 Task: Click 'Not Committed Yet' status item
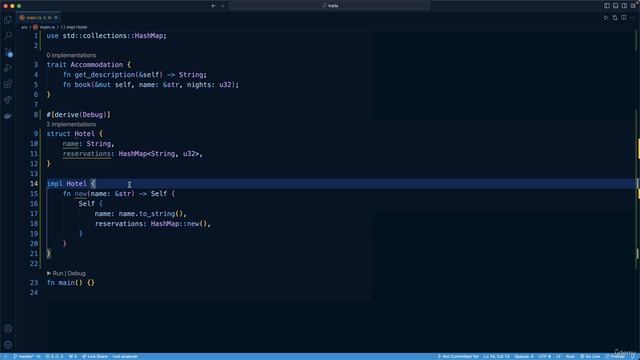pos(458,356)
